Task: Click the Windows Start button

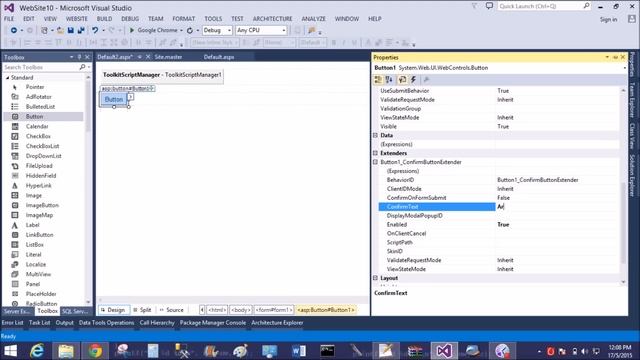Action: [x=11, y=351]
